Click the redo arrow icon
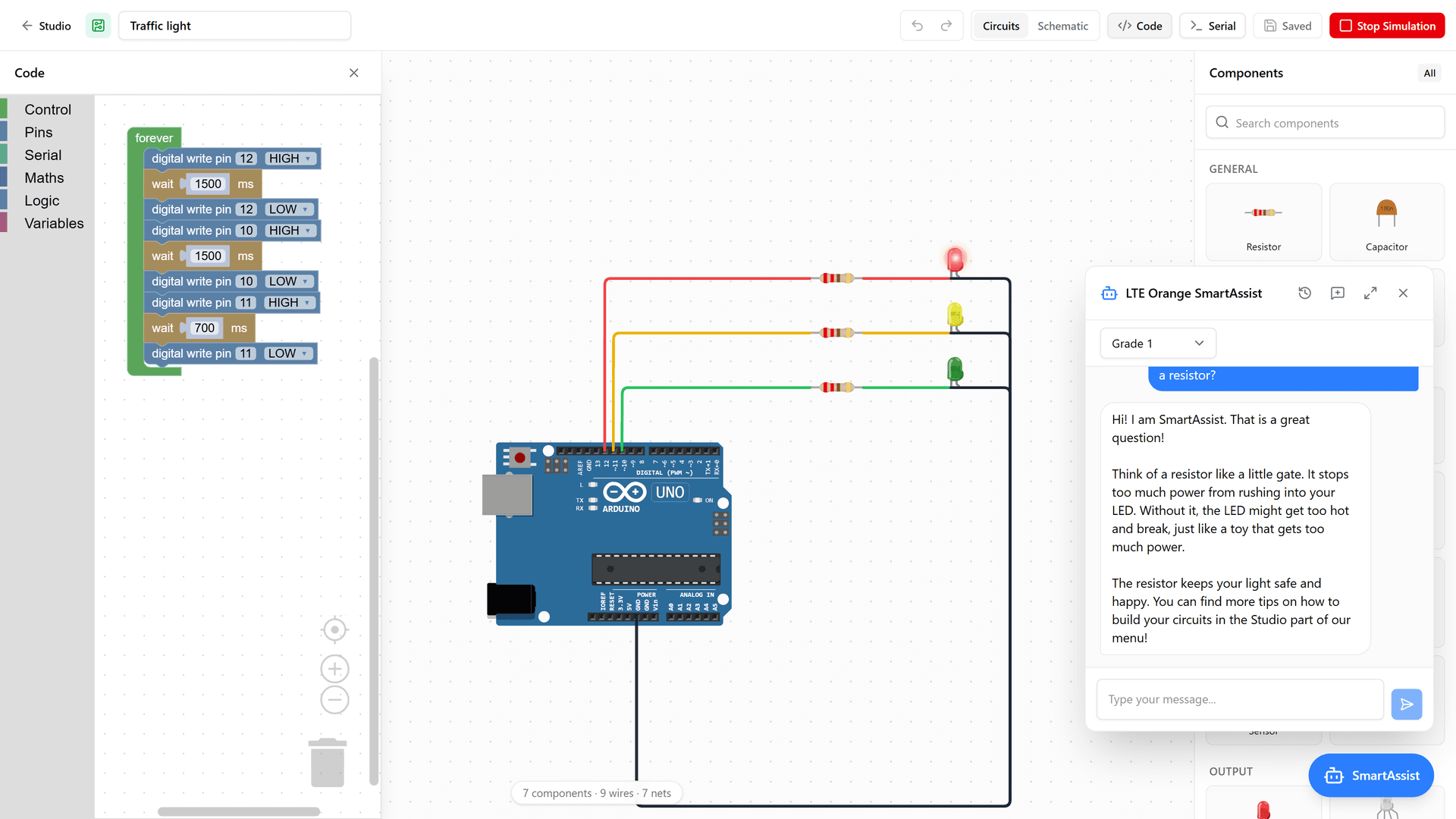 click(946, 26)
